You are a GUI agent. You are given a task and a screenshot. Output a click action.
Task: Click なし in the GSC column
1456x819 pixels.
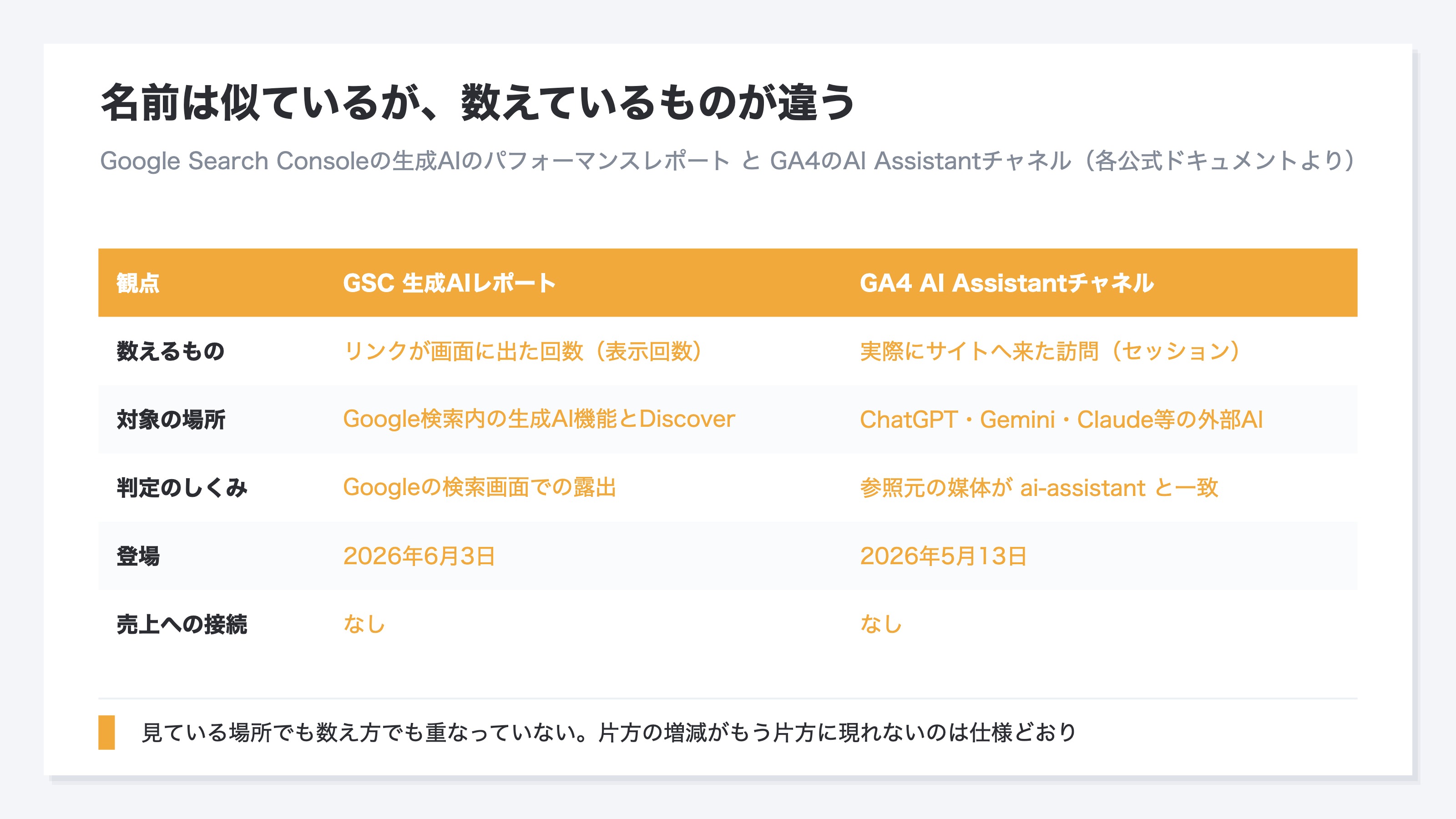click(x=364, y=625)
